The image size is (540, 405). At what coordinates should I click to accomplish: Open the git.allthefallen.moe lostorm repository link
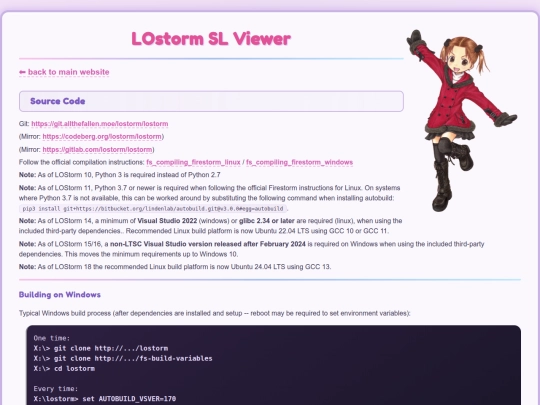[100, 124]
